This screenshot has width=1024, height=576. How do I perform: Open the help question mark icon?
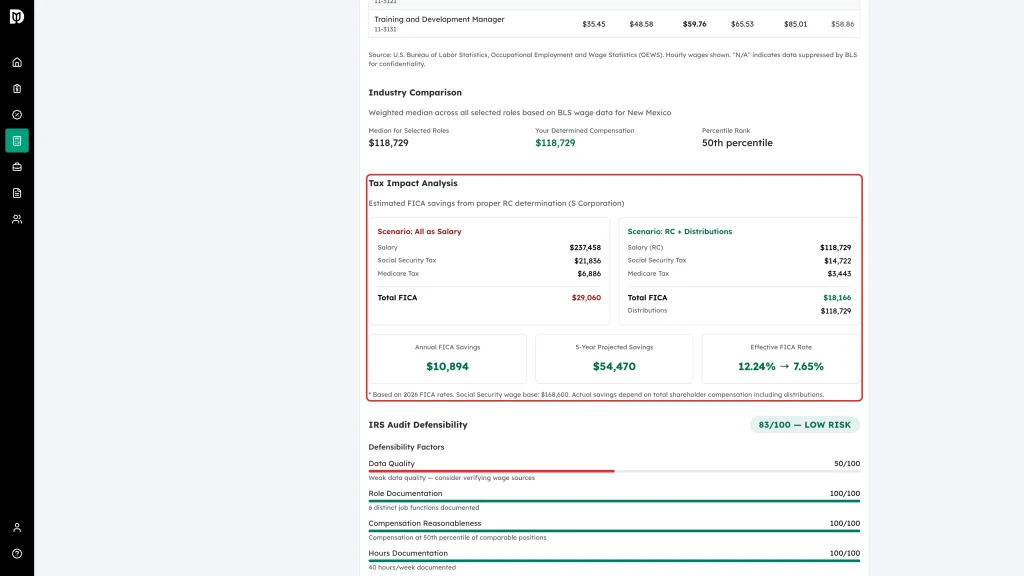(x=17, y=554)
